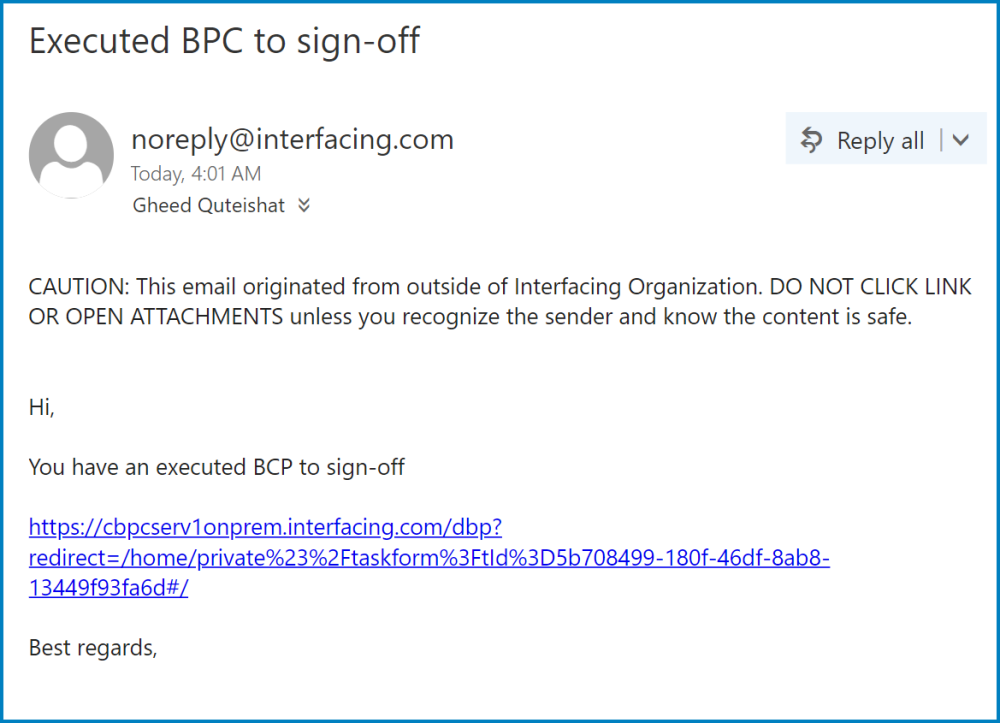
Task: Click the You have an executed BCP sentence
Action: [216, 467]
